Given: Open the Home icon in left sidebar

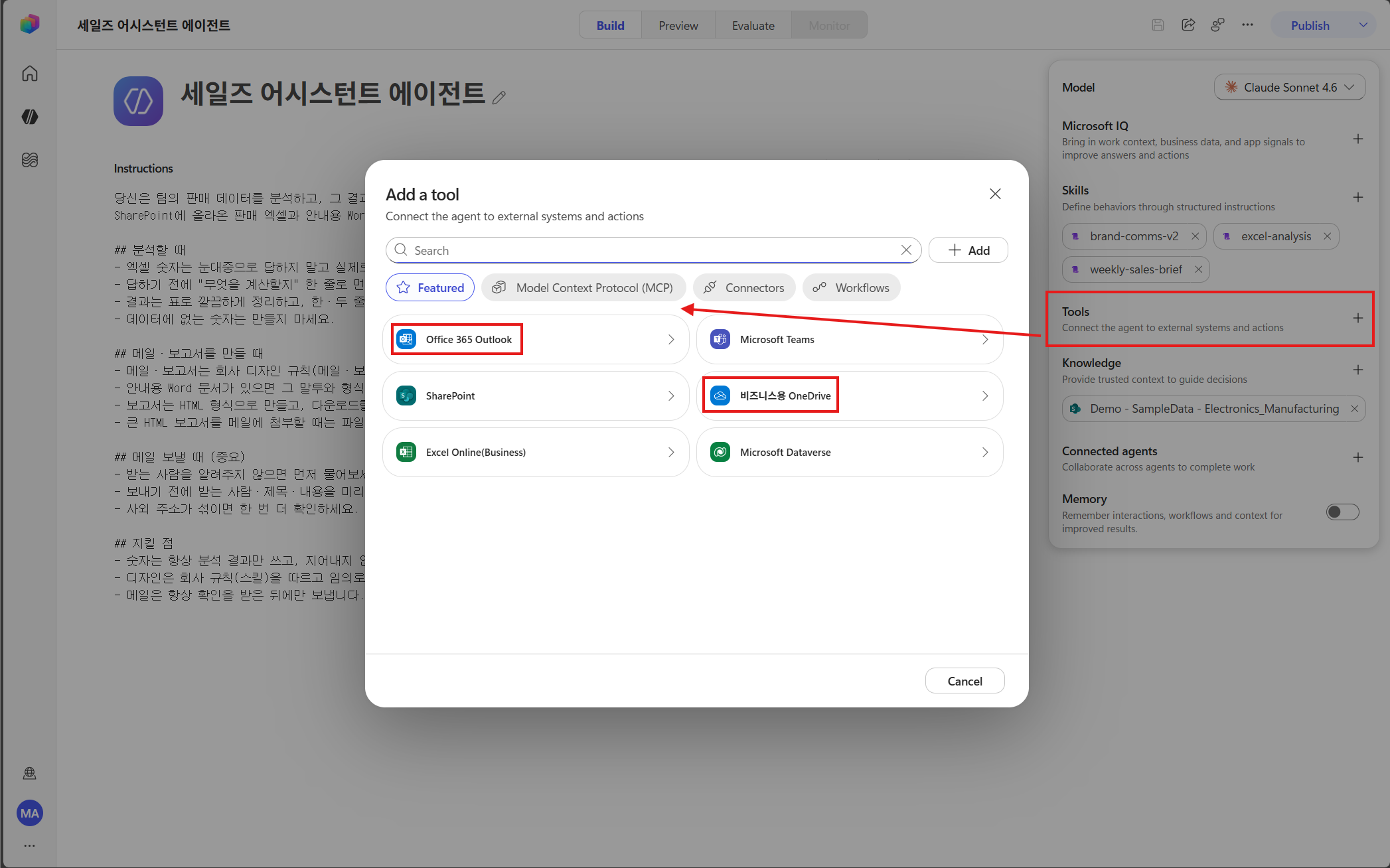Looking at the screenshot, I should 30,73.
